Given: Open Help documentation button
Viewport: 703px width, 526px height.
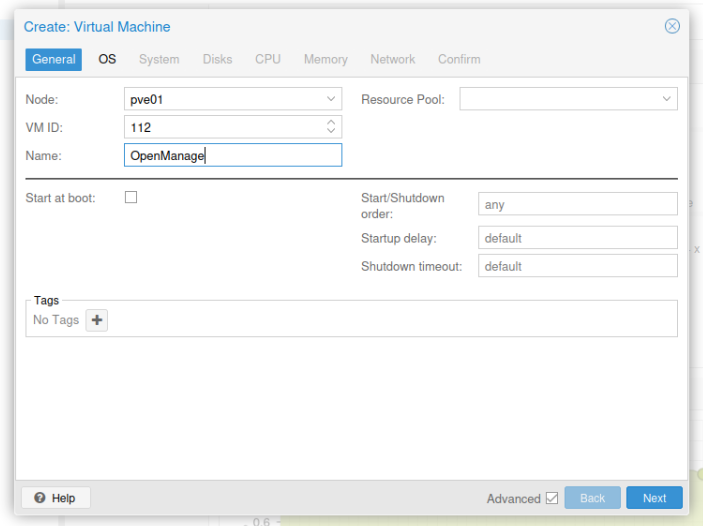Looking at the screenshot, I should [56, 498].
